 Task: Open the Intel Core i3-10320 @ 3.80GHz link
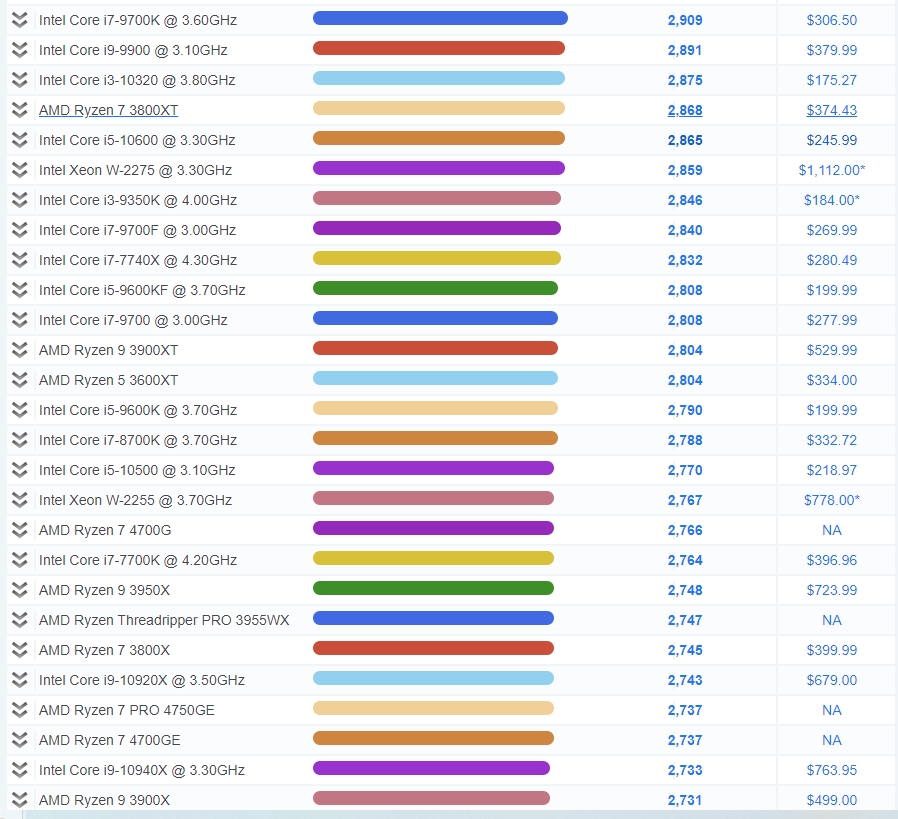pos(137,80)
